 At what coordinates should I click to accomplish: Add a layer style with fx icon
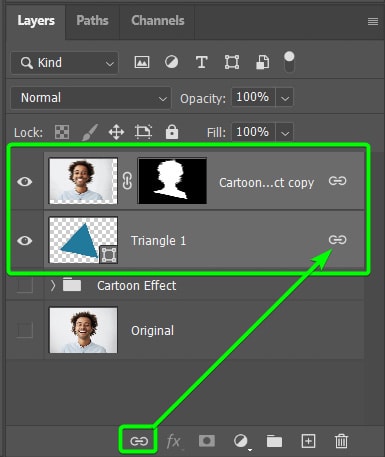(x=174, y=441)
